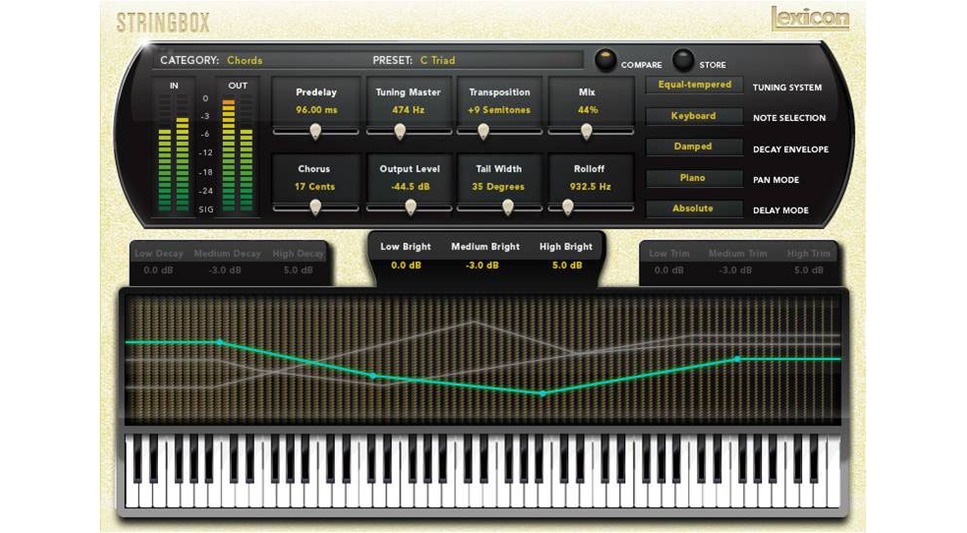This screenshot has width=967, height=533.
Task: Click the first green curve node on left
Action: 220,342
